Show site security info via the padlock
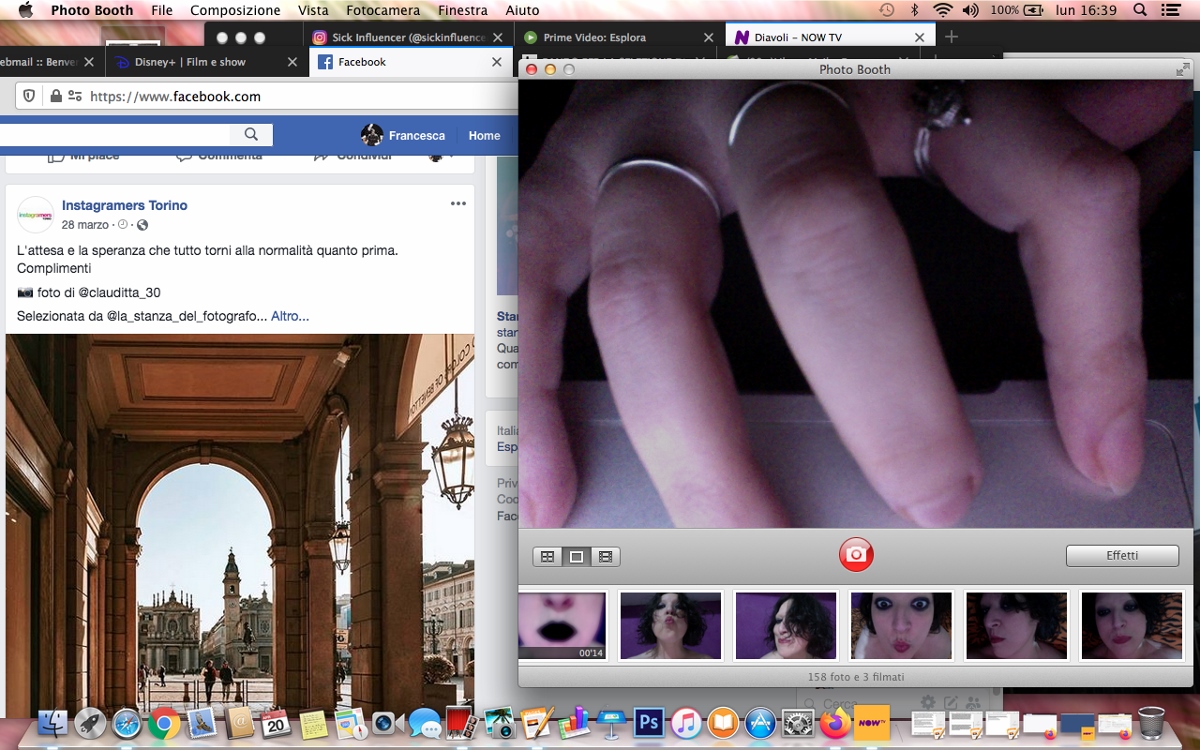Viewport: 1200px width, 750px height. tap(55, 96)
